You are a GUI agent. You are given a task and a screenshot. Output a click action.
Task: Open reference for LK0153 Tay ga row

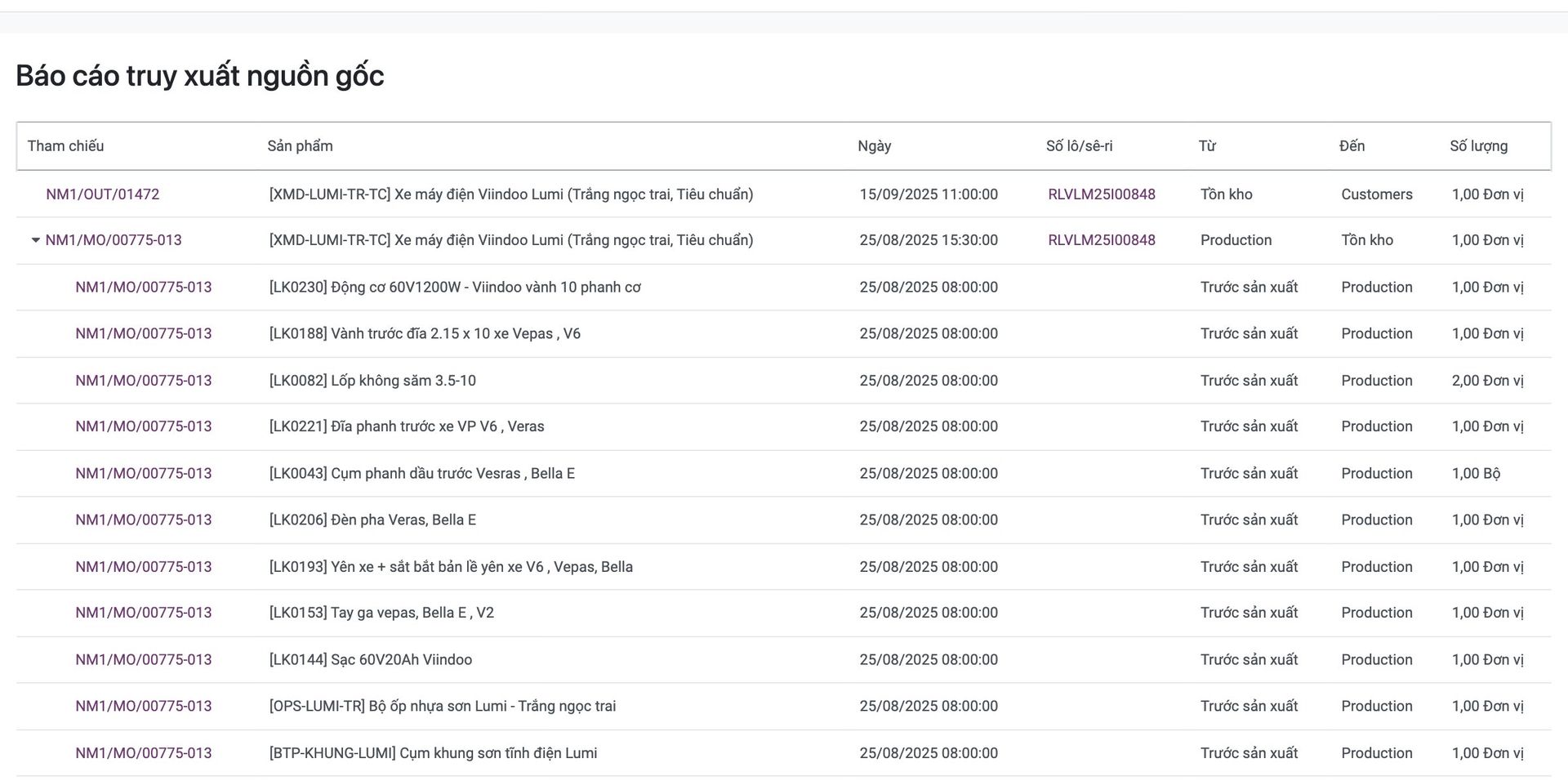[x=144, y=613]
